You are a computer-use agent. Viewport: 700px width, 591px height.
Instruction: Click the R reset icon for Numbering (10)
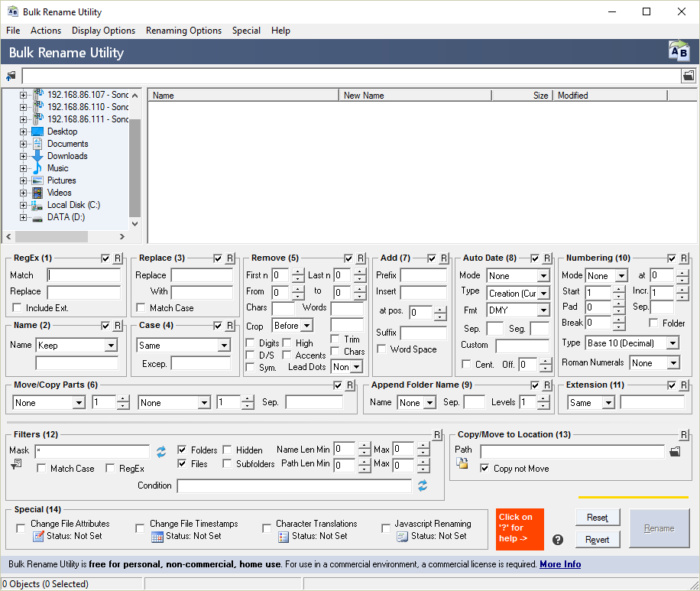684,258
